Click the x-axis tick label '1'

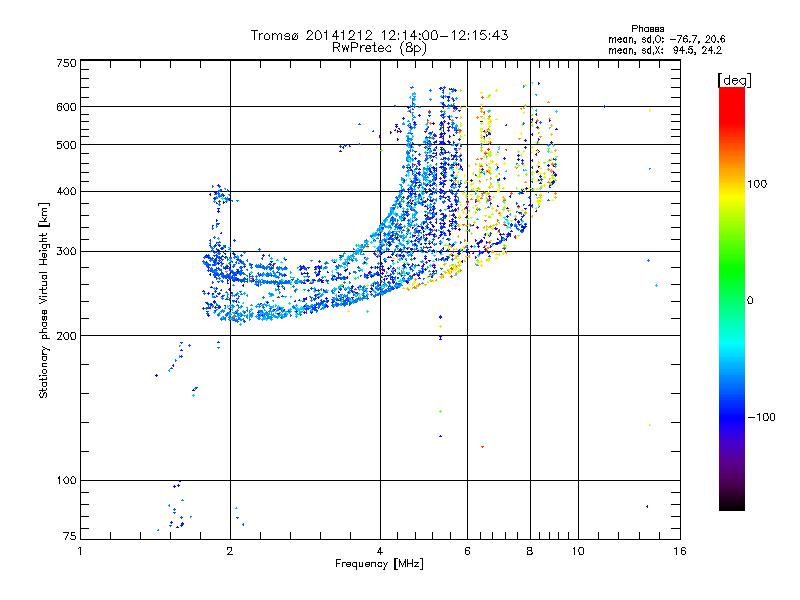(80, 551)
